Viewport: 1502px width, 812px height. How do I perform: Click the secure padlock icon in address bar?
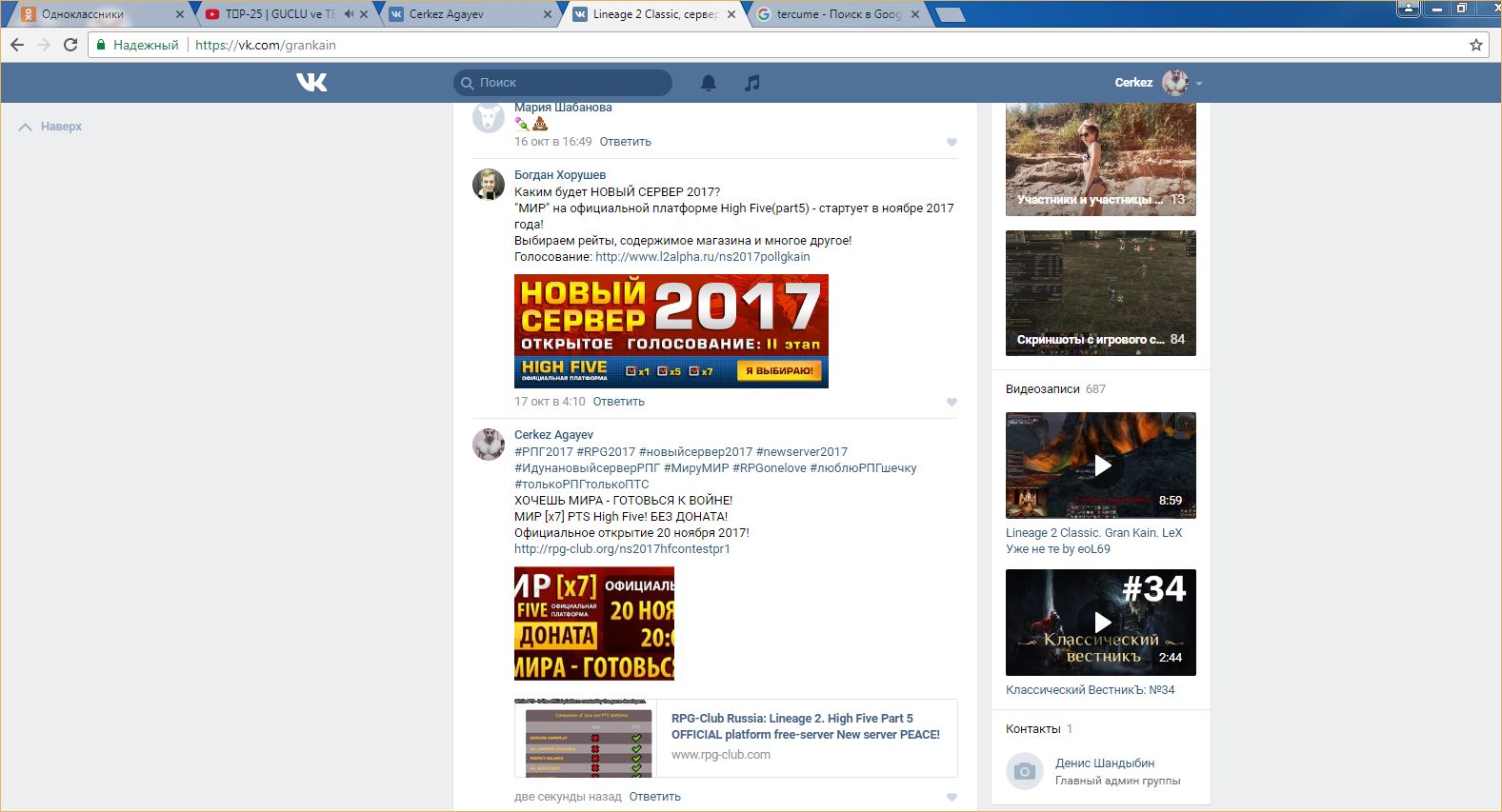(101, 45)
